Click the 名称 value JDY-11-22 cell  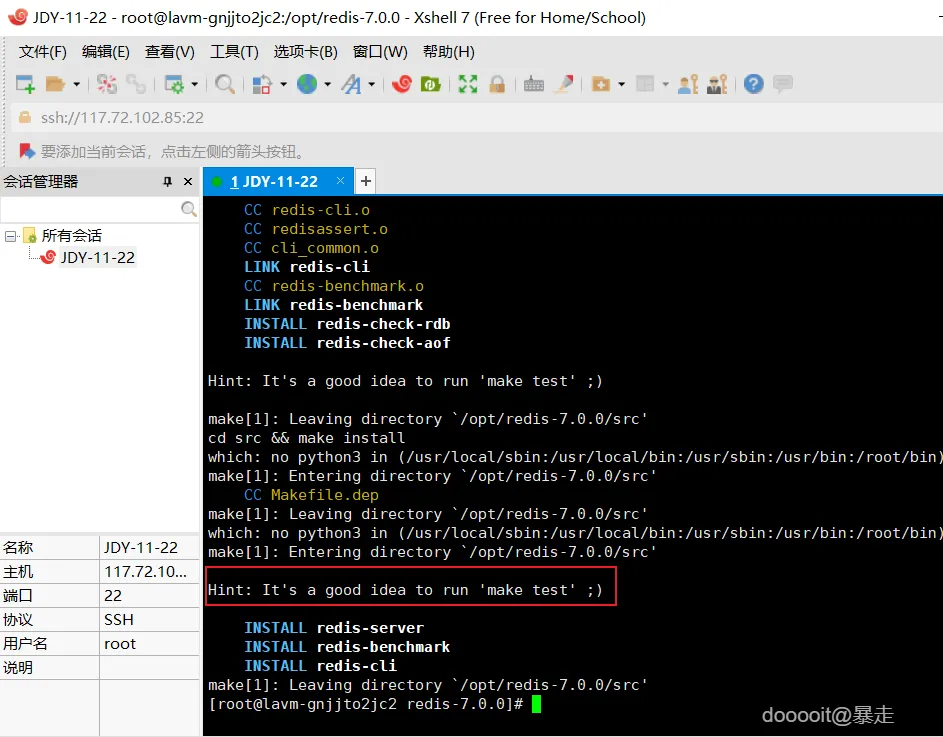pos(149,547)
